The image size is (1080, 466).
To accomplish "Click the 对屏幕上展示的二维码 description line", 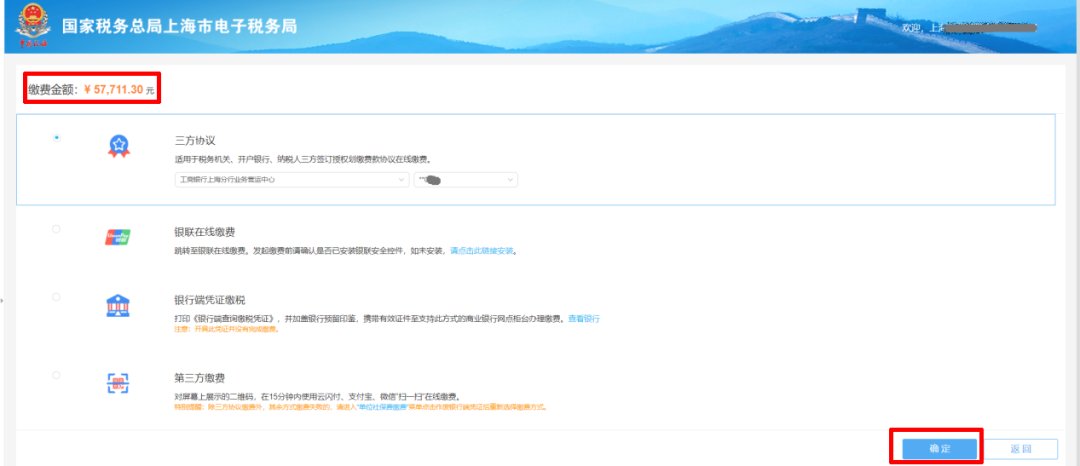I will click(318, 396).
